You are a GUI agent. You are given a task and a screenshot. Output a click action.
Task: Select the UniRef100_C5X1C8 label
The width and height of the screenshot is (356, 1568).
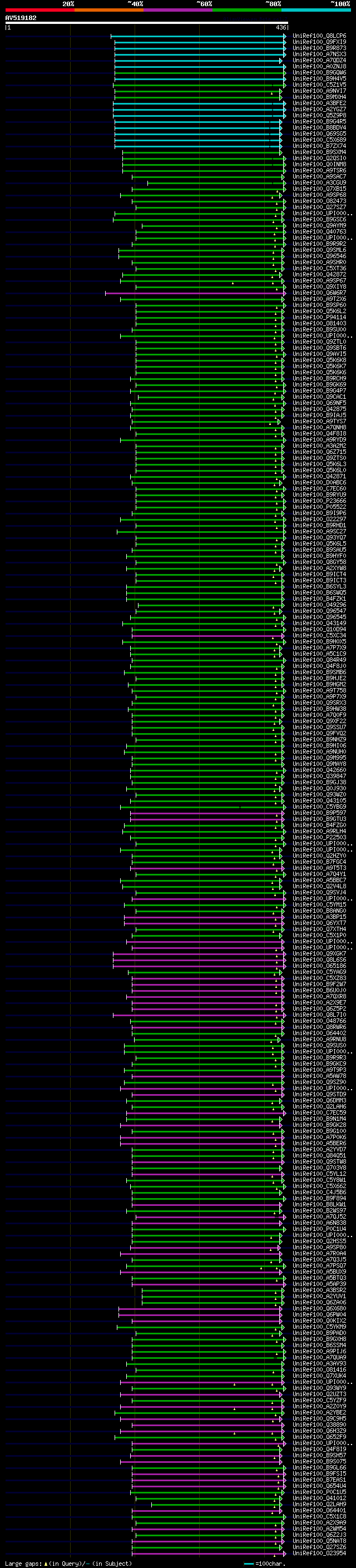[319, 1517]
